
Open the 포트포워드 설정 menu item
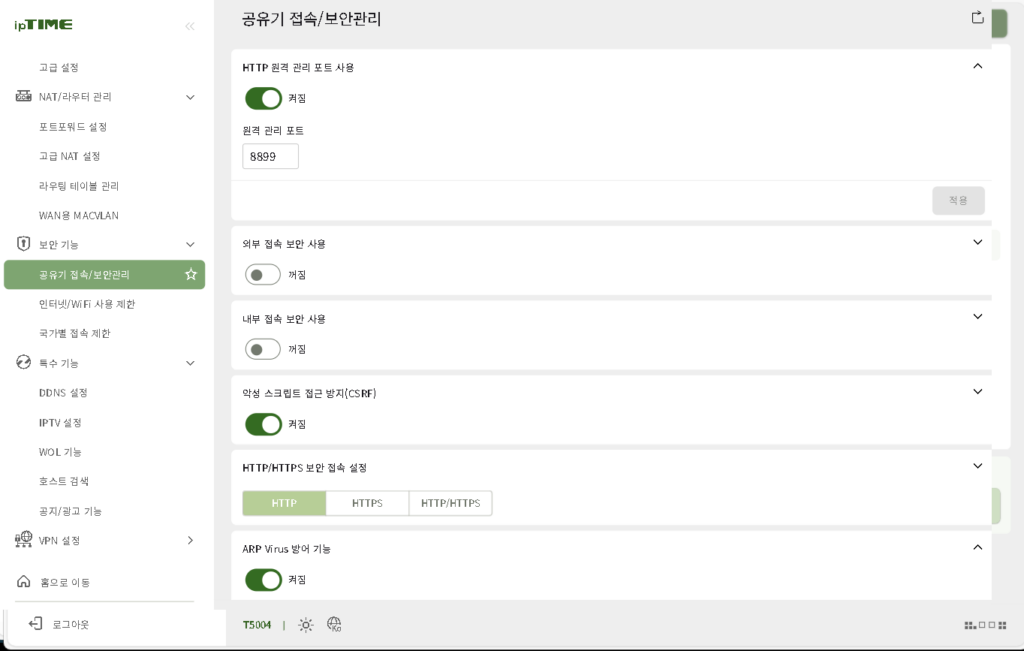(73, 127)
